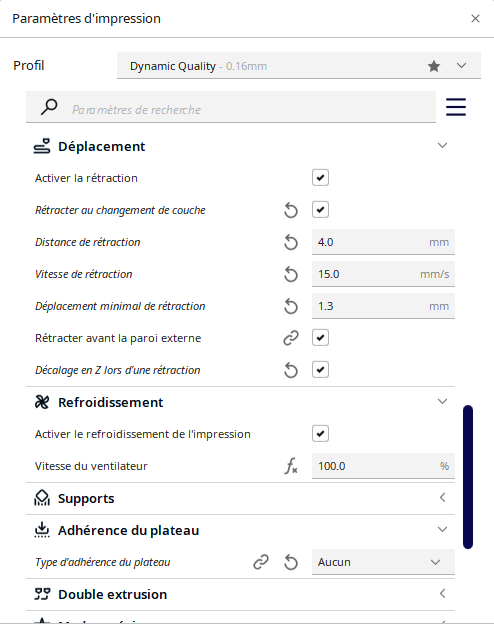
Task: Edit the Distance de rétraction 4.0 field
Action: click(383, 242)
